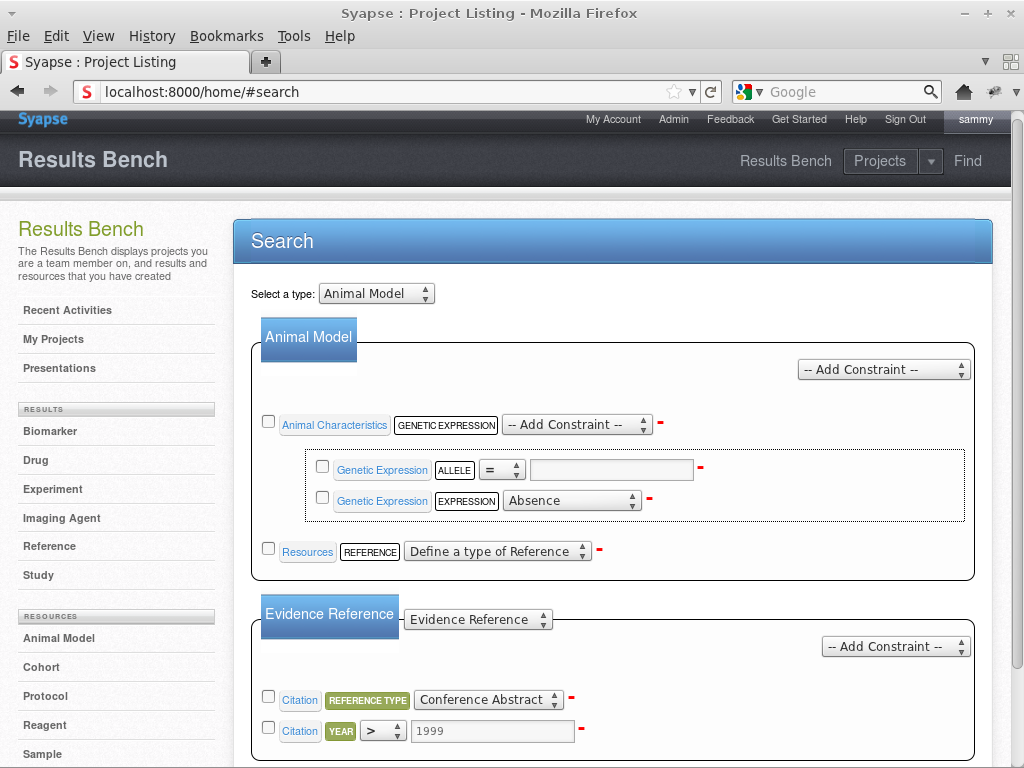This screenshot has width=1024, height=768.
Task: Click the search magnifier icon
Action: click(930, 92)
